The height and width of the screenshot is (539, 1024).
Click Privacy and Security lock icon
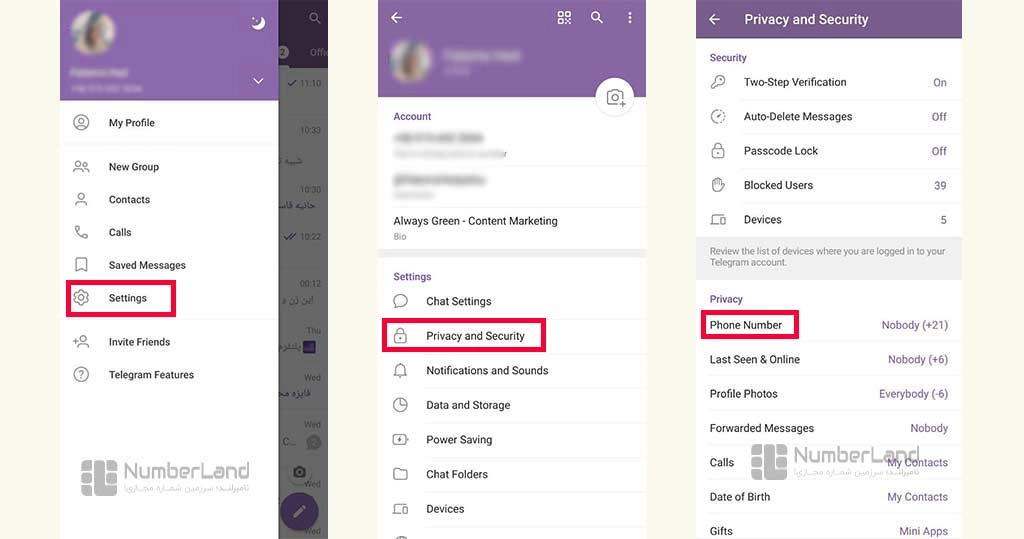pyautogui.click(x=400, y=335)
